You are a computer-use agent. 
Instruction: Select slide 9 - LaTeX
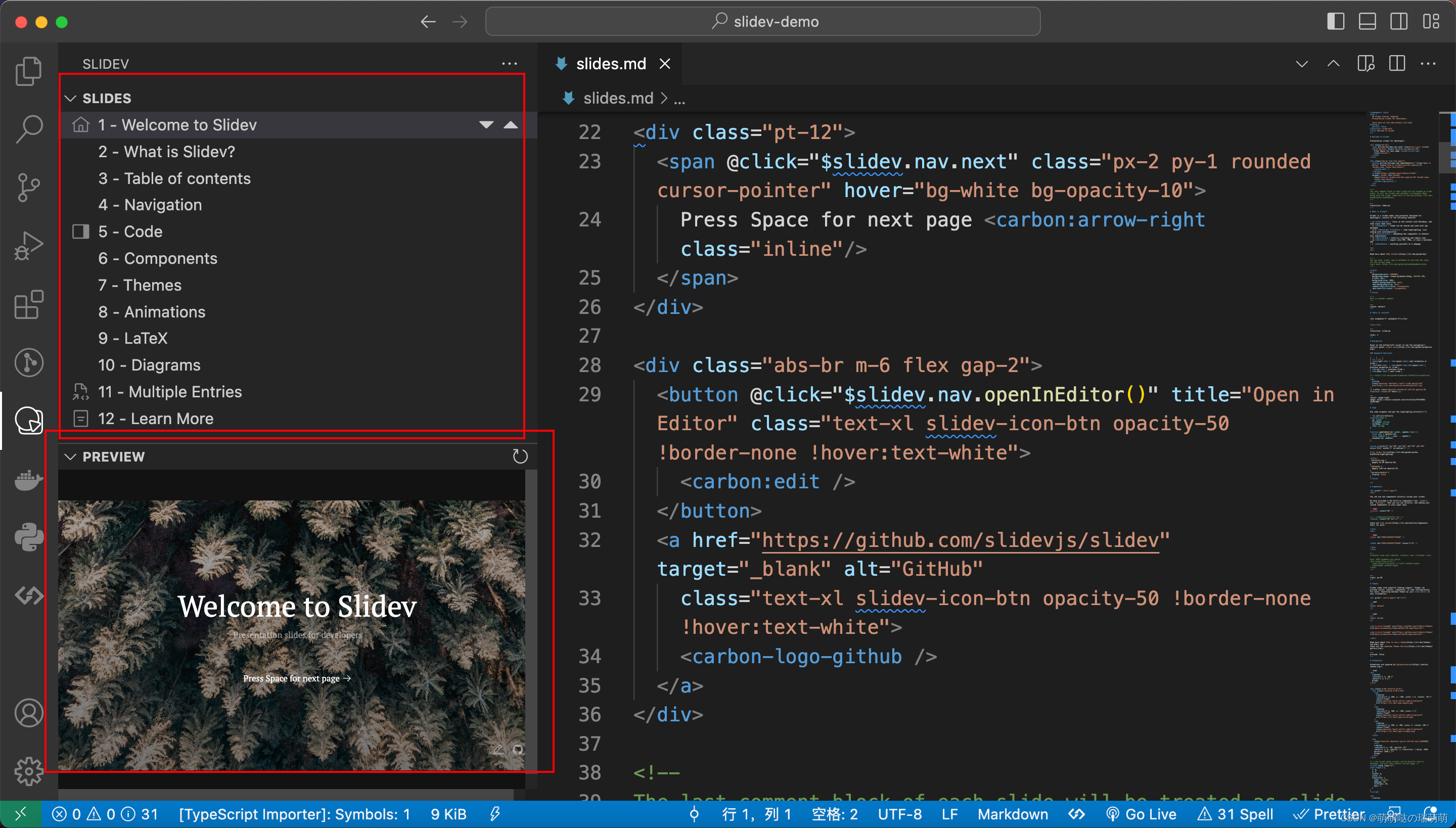pos(298,338)
